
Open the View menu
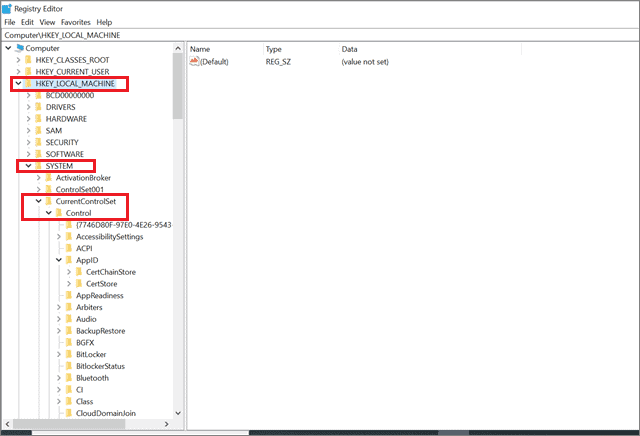47,22
